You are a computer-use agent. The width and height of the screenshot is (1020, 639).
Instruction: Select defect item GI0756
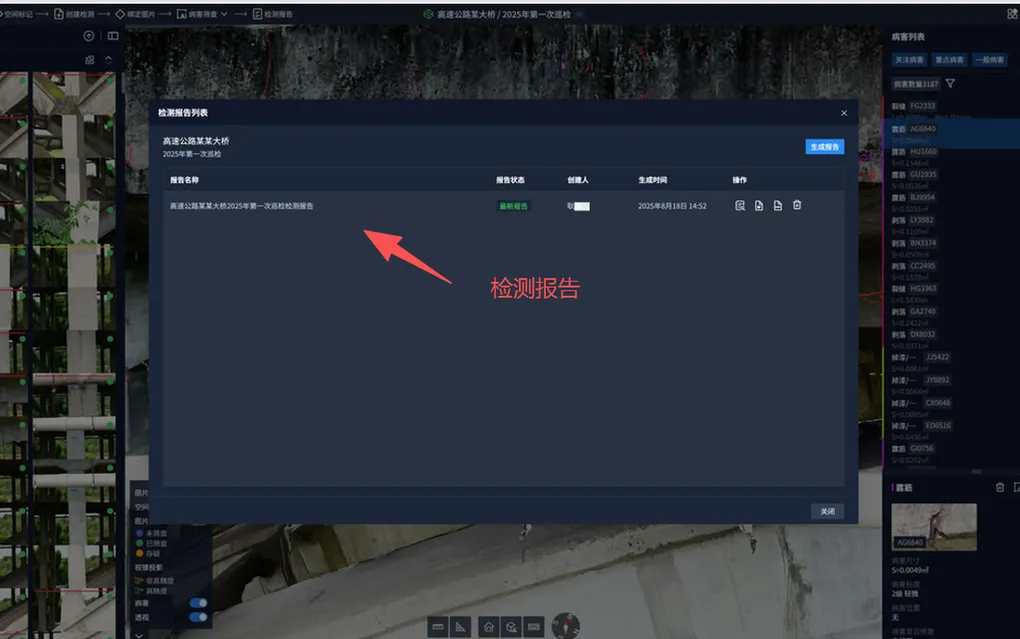tap(922, 448)
